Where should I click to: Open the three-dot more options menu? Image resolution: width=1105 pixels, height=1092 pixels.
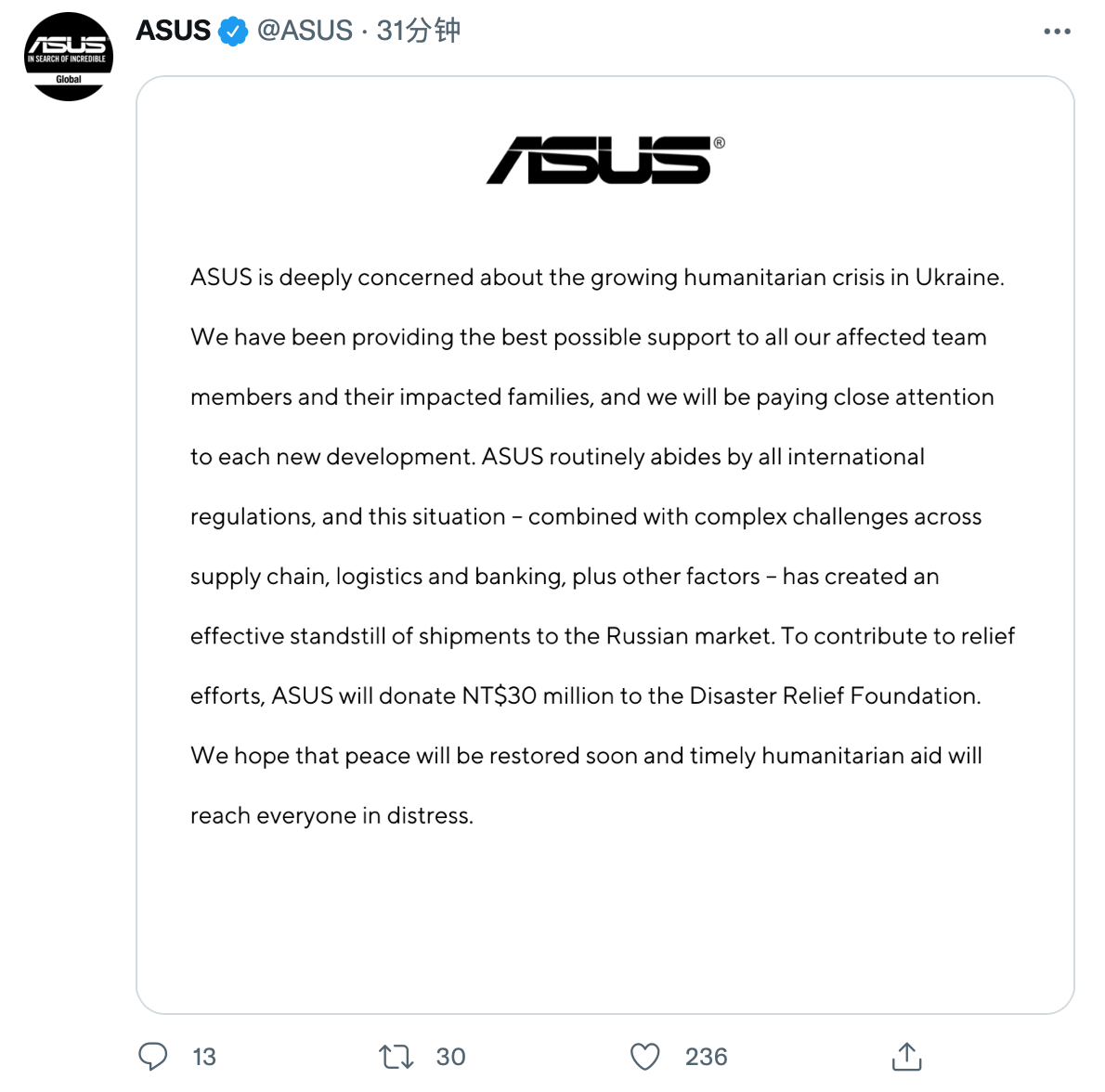click(x=1057, y=31)
